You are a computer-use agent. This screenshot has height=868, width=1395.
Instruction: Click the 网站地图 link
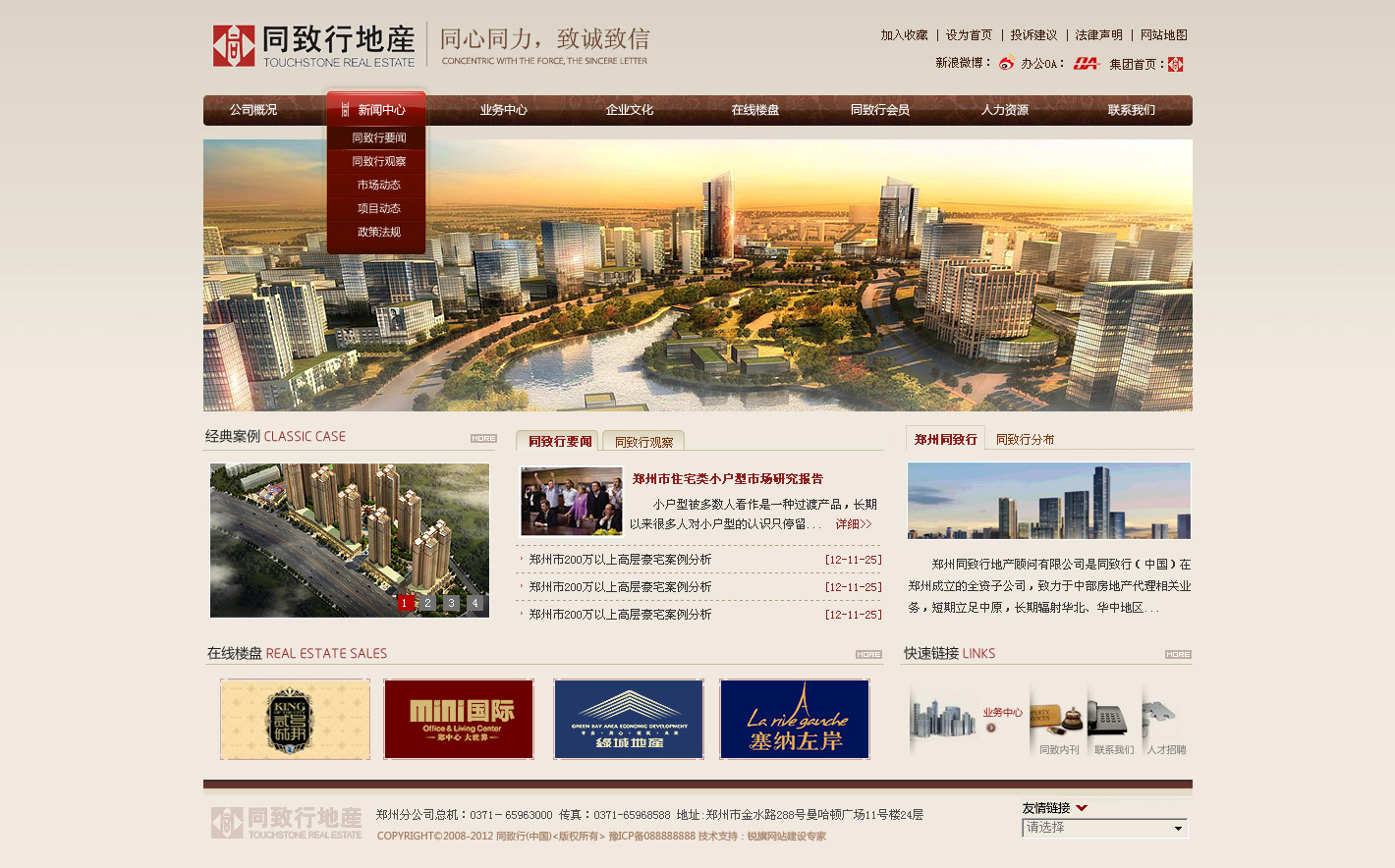point(1164,35)
